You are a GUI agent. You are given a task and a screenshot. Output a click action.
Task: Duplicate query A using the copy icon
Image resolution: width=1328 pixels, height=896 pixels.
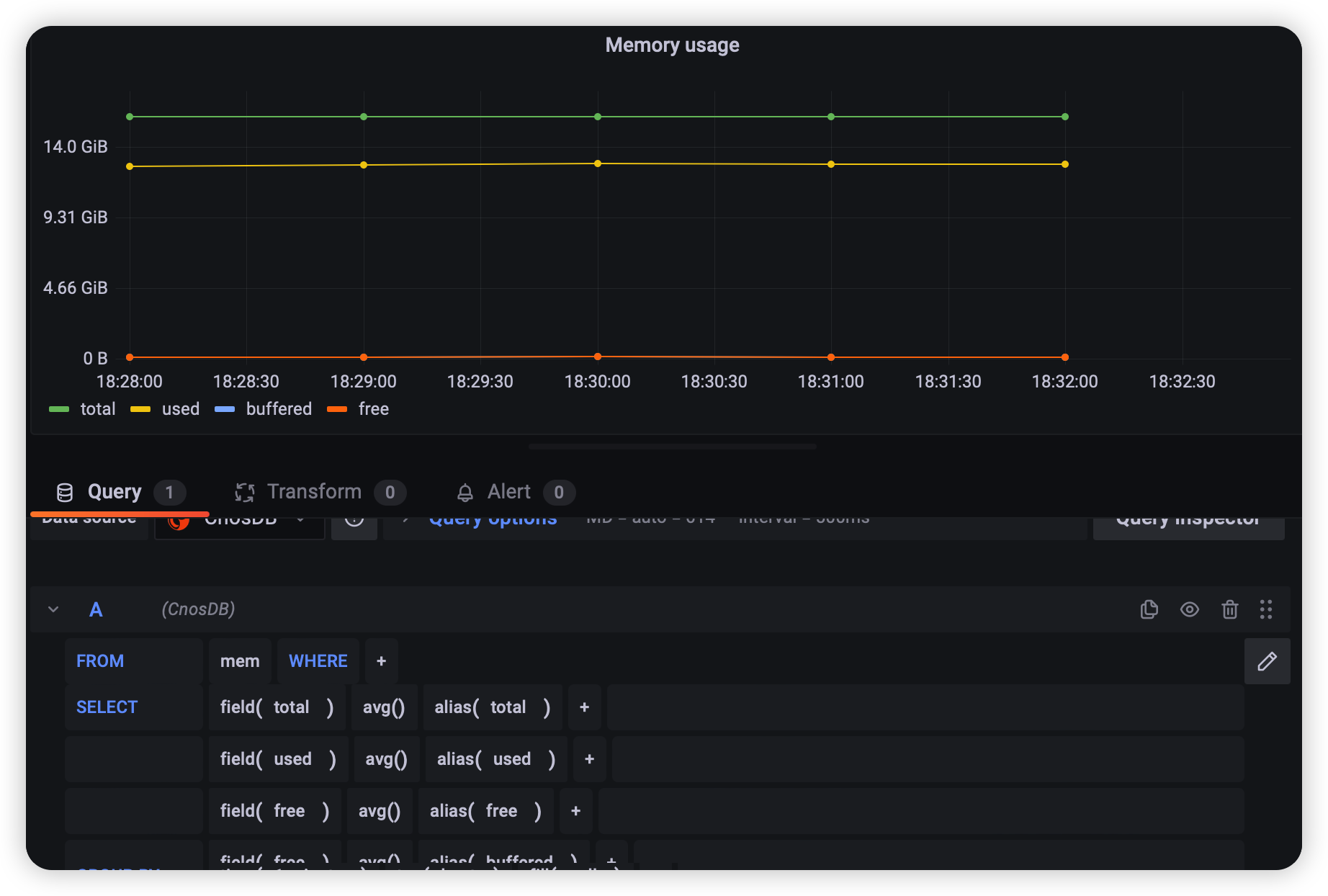(1149, 609)
